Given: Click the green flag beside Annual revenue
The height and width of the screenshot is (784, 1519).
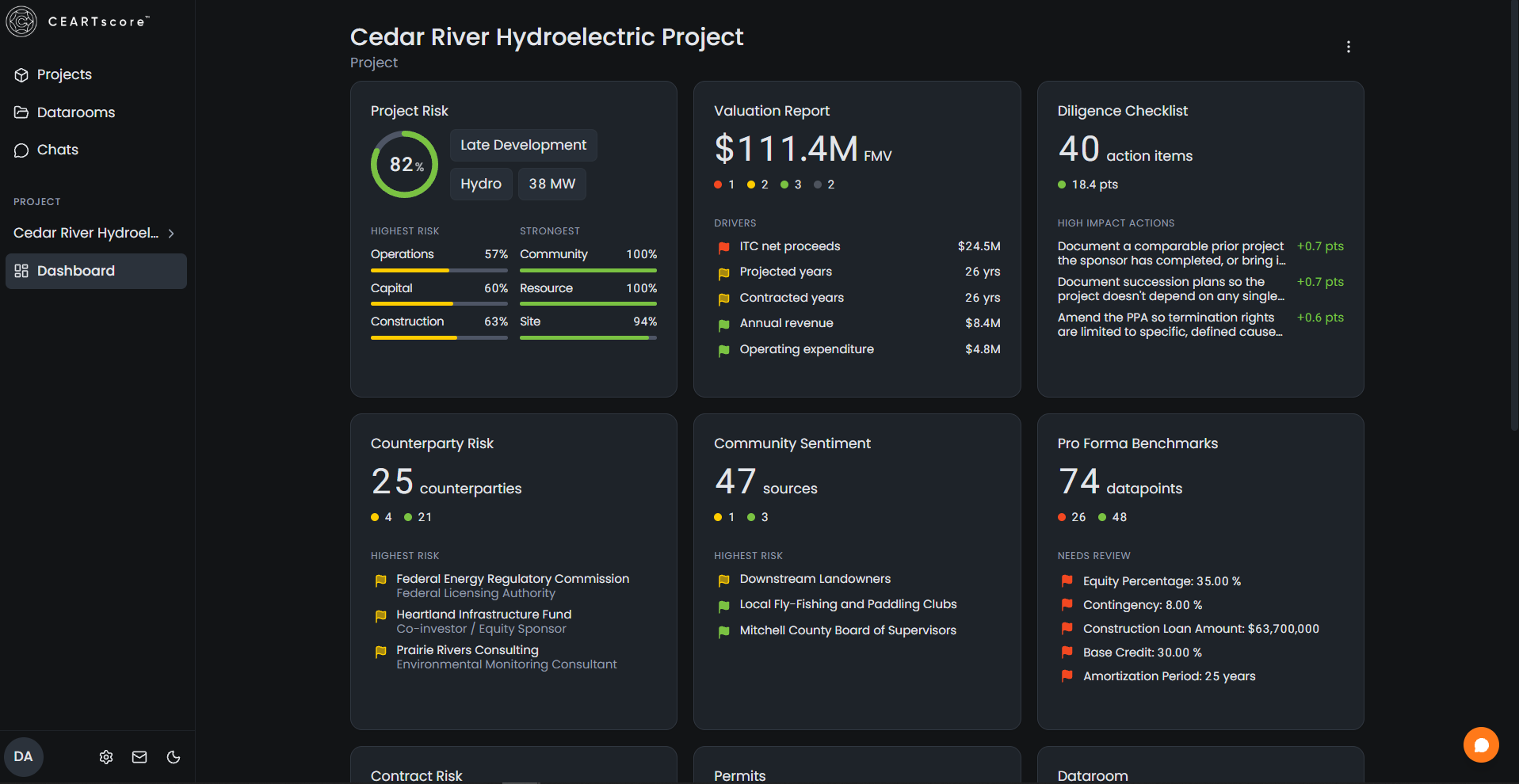Looking at the screenshot, I should (723, 325).
